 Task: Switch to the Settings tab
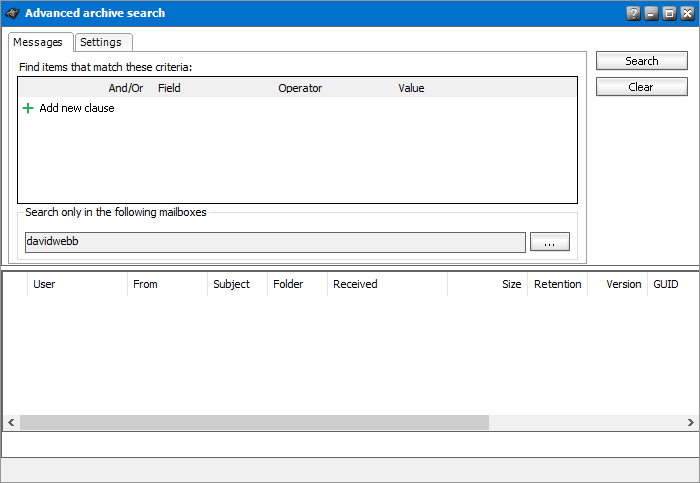click(101, 42)
